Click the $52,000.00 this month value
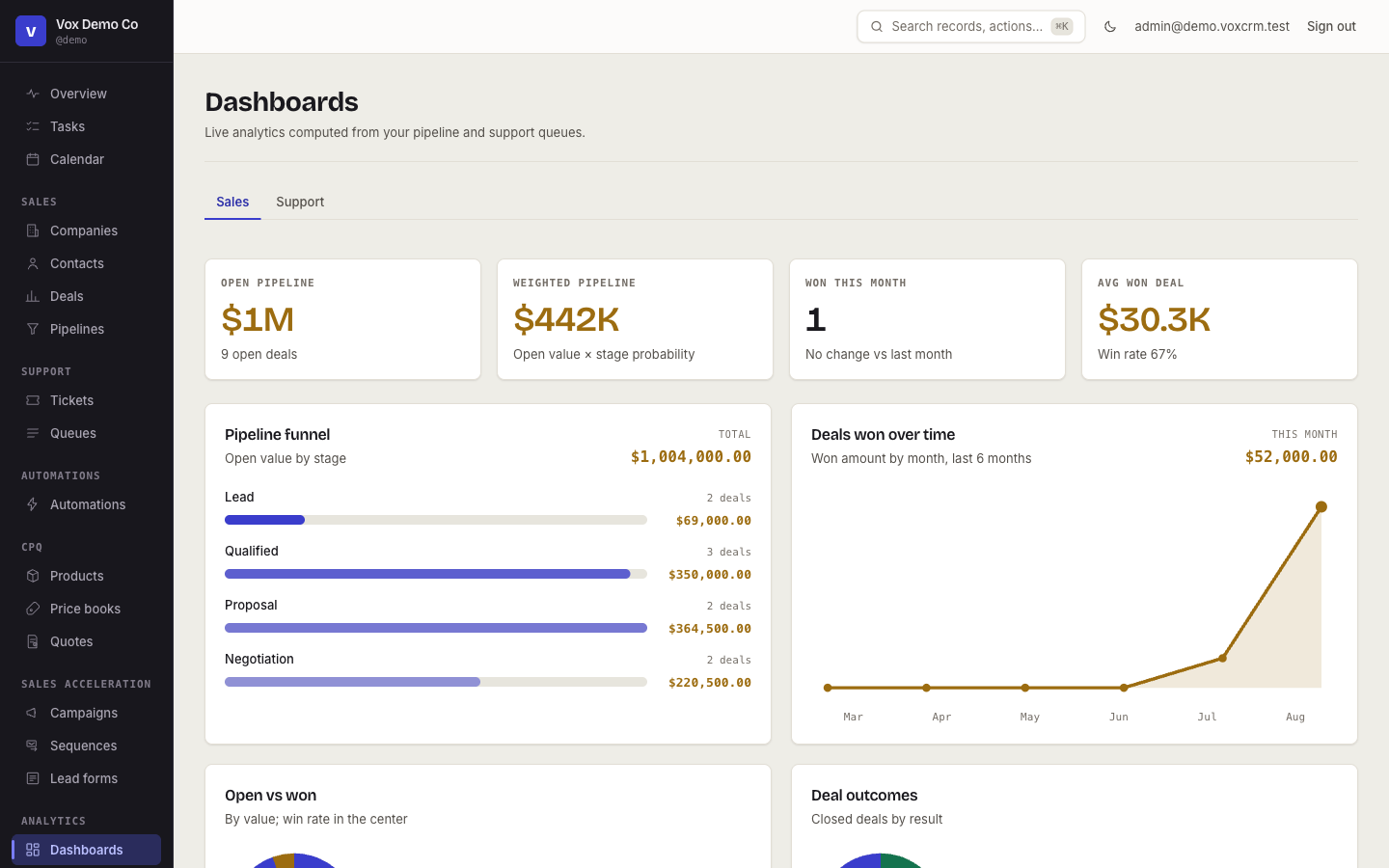This screenshot has height=868, width=1389. [x=1291, y=457]
